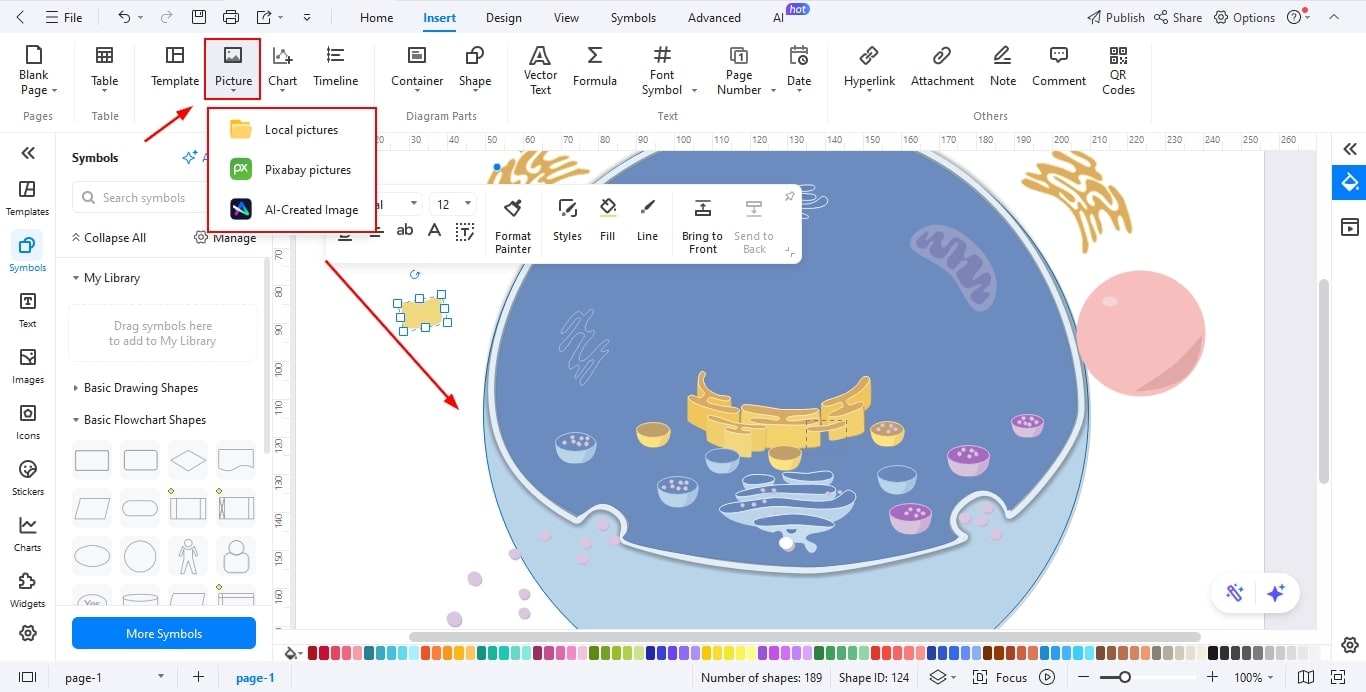Viewport: 1366px width, 692px height.
Task: Open the Date dropdown
Action: coord(799,91)
